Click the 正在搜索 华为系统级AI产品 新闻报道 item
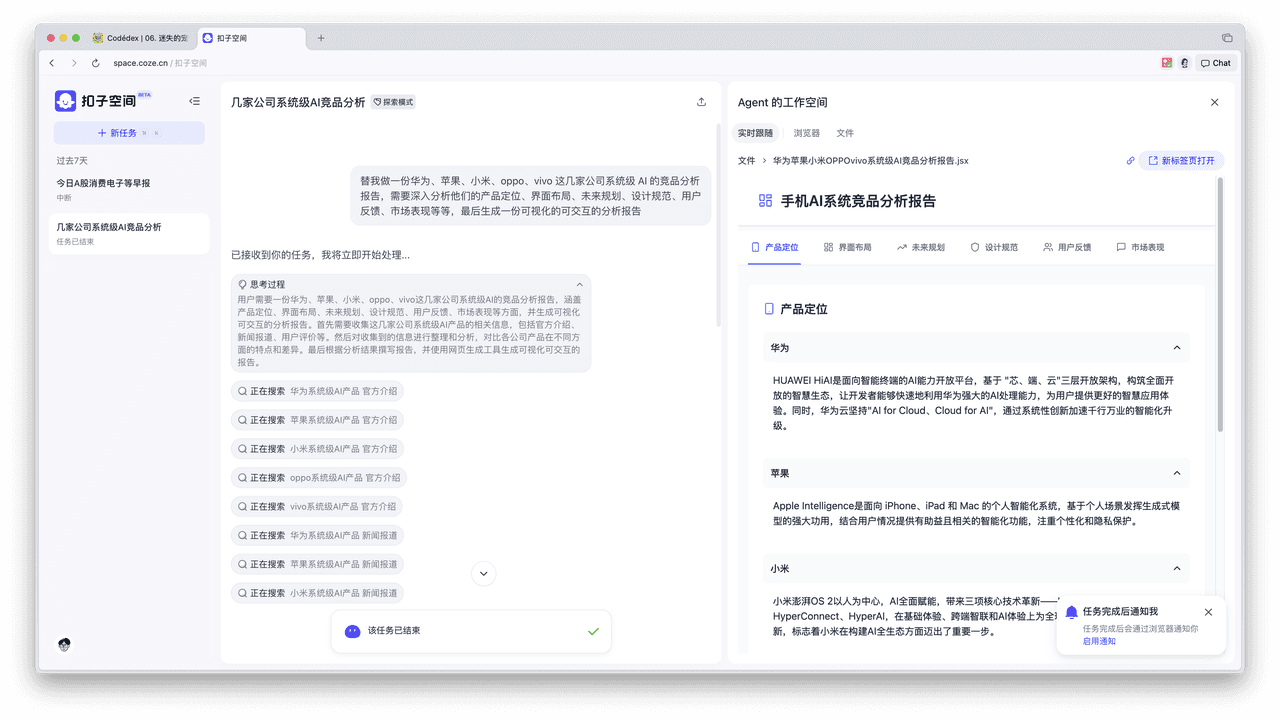The width and height of the screenshot is (1280, 720). pos(317,535)
